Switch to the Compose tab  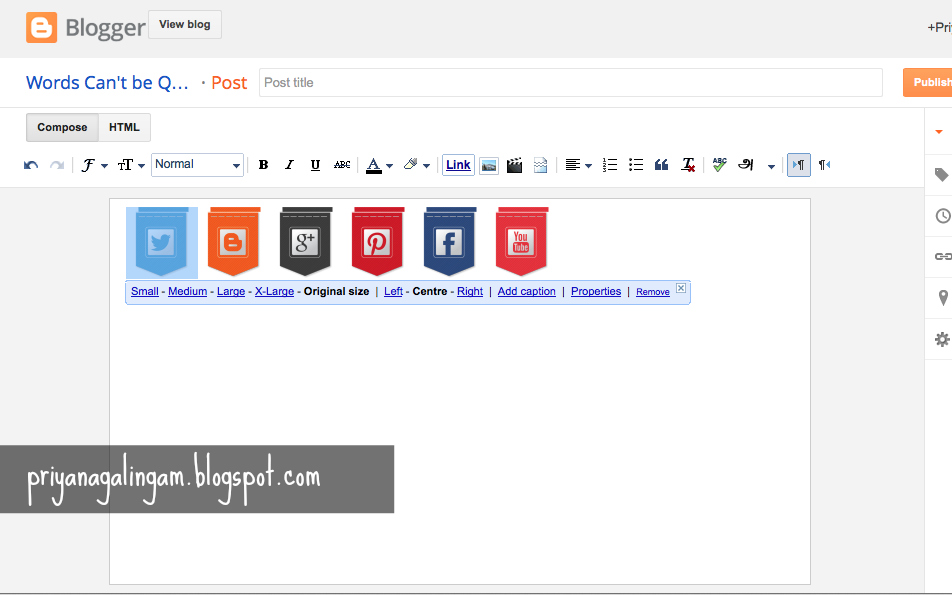pos(62,128)
